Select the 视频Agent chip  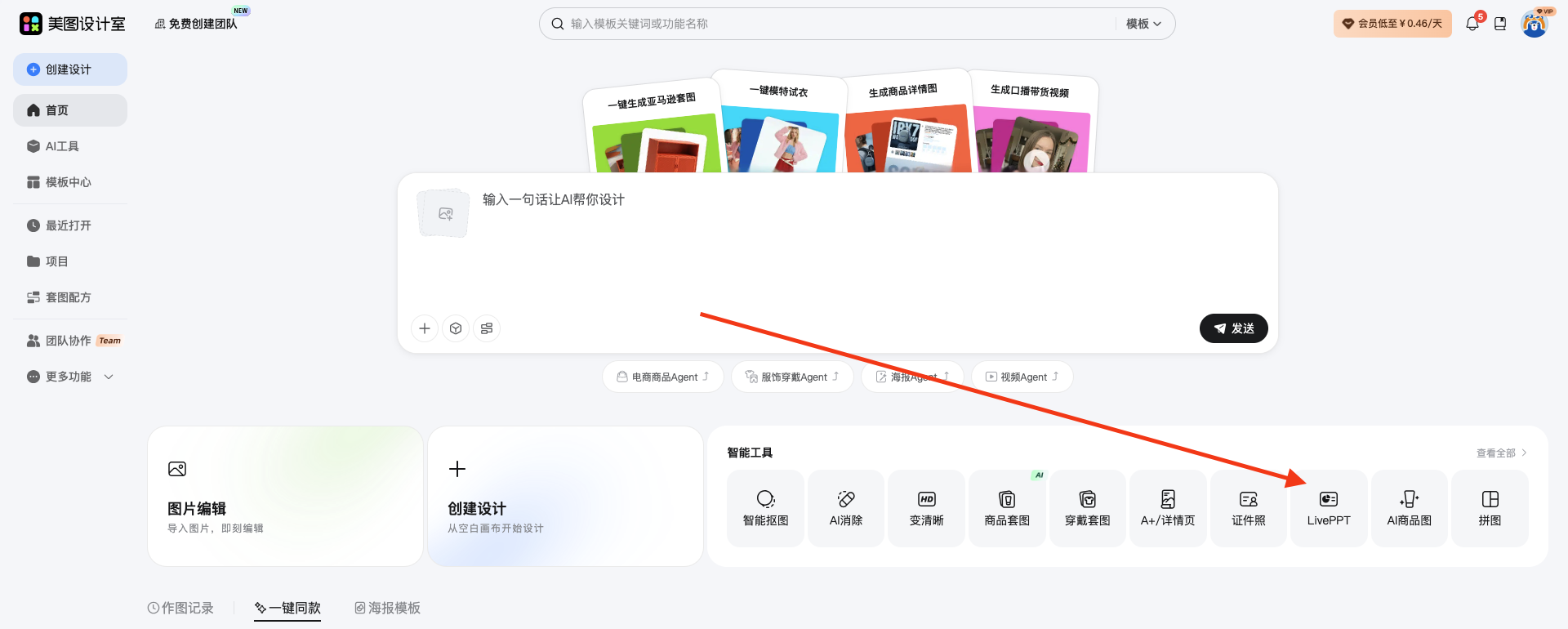[1022, 377]
